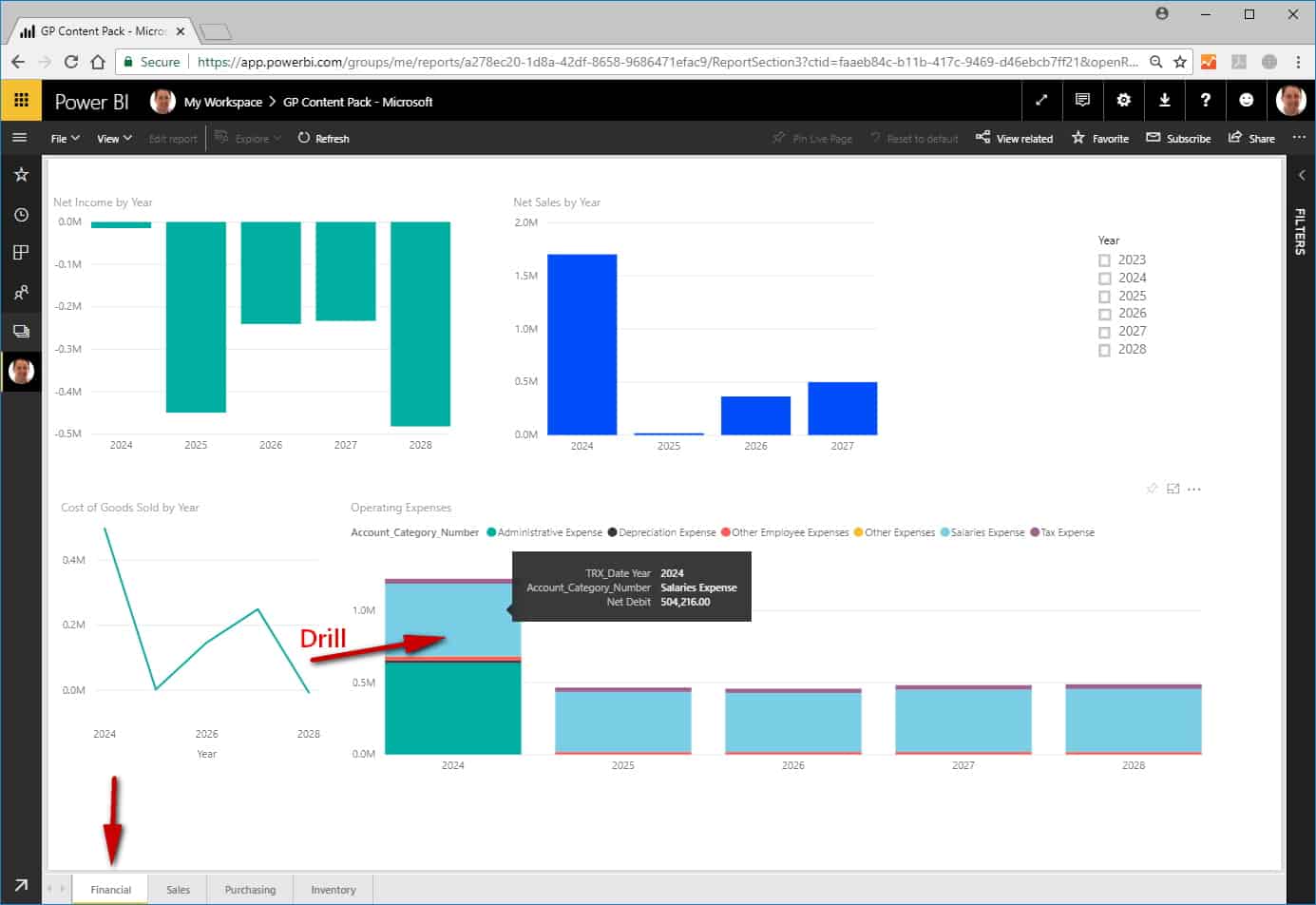Screen dimensions: 1316x905
Task: Click Salaries Expense legend color swatch
Action: point(944,532)
